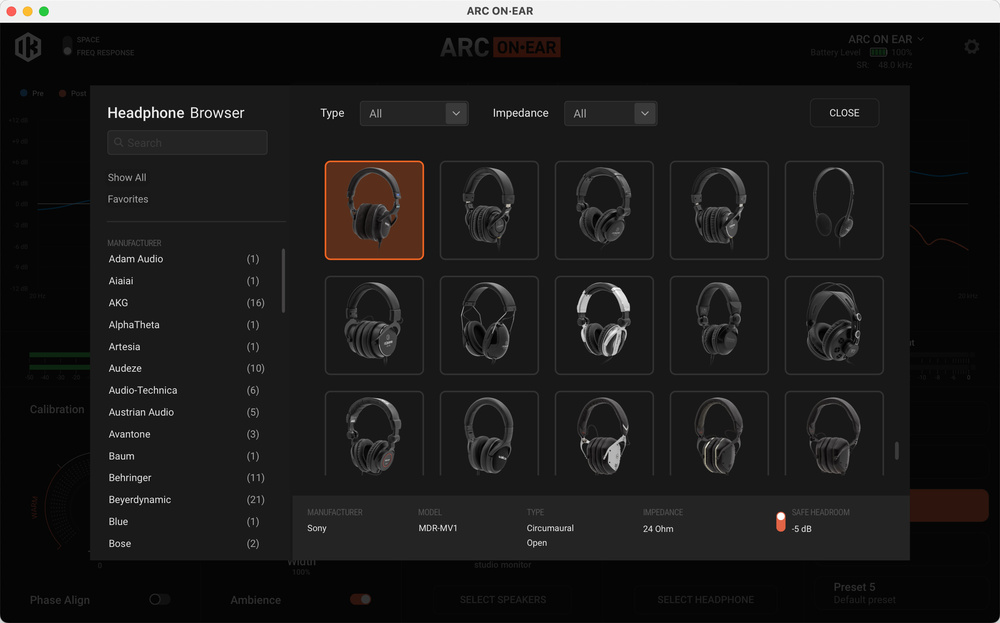
Task: Click the green macOS fullscreen button
Action: point(44,11)
